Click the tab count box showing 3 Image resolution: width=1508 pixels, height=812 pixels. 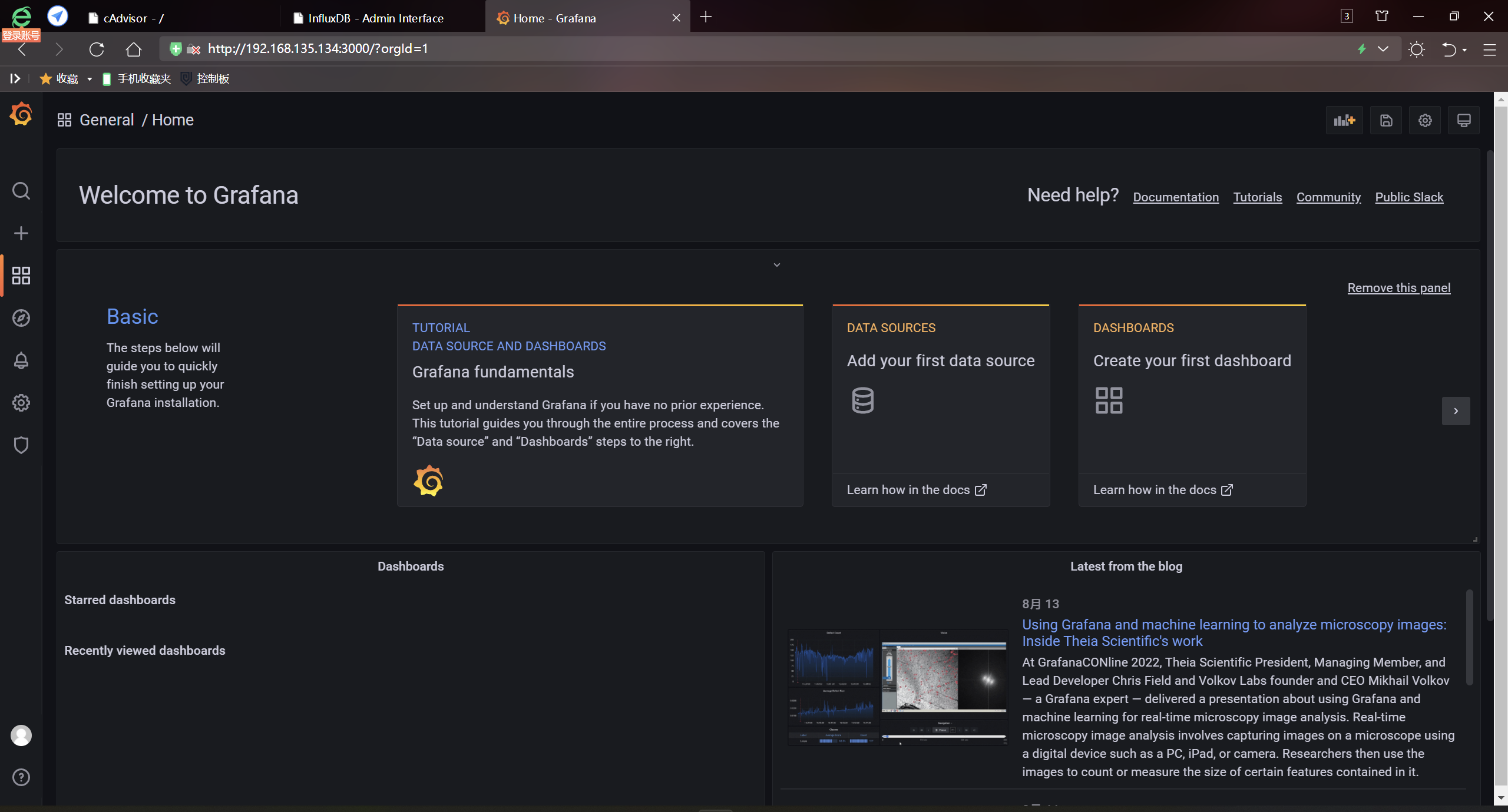(x=1347, y=16)
